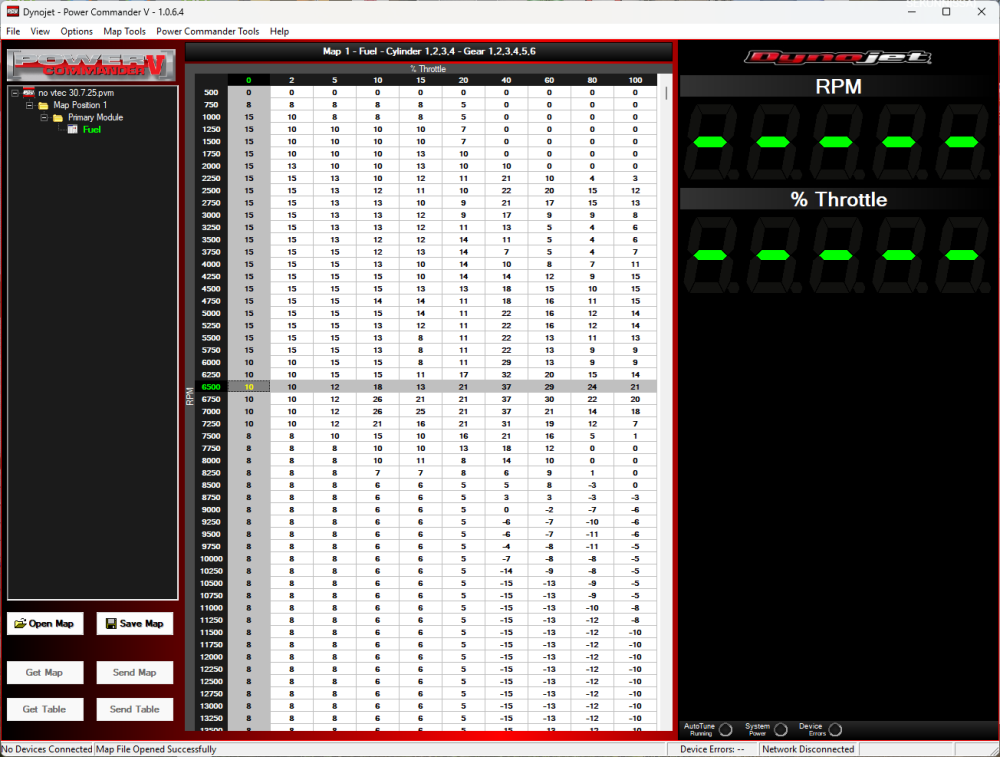Click the no vtec 30.7.25.pvm file icon
Image resolution: width=1000 pixels, height=757 pixels.
29,93
